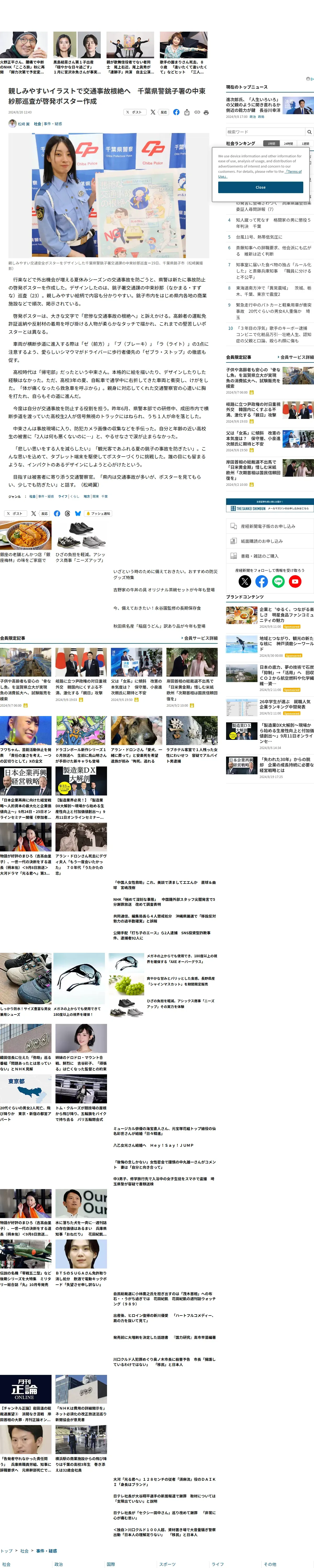The width and height of the screenshot is (314, 1568).
Task: Open ranking item 知人殴って死なす 格闘家の男に懲役5年判決
Action: coord(273,223)
